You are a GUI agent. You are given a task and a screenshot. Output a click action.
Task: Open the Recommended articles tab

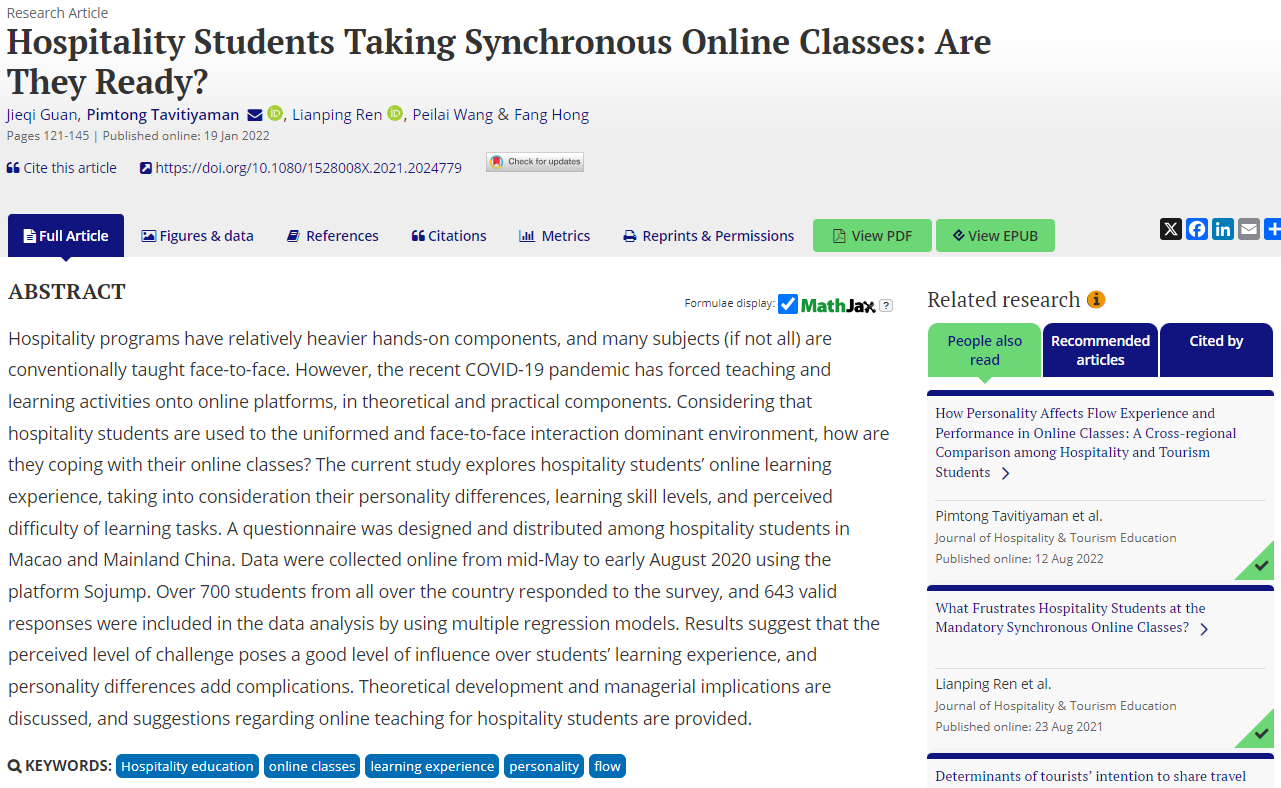1100,350
